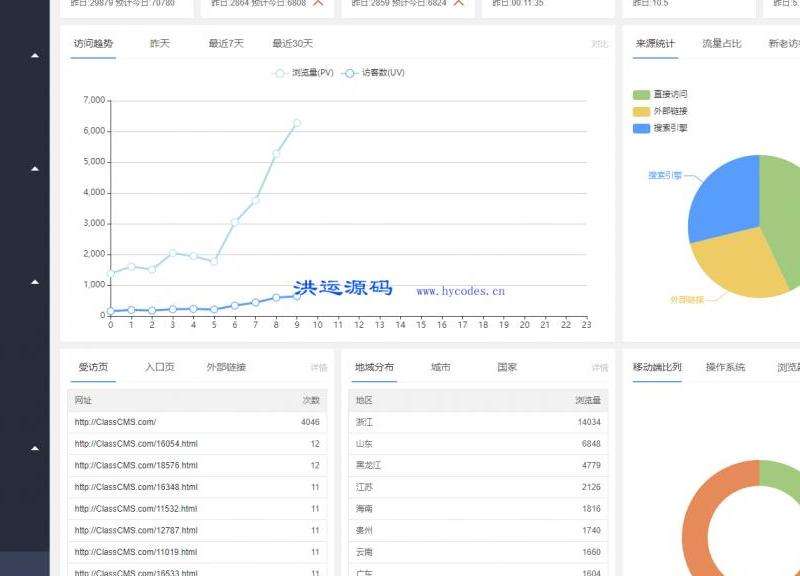Click the 对比 compare link

[x=599, y=44]
